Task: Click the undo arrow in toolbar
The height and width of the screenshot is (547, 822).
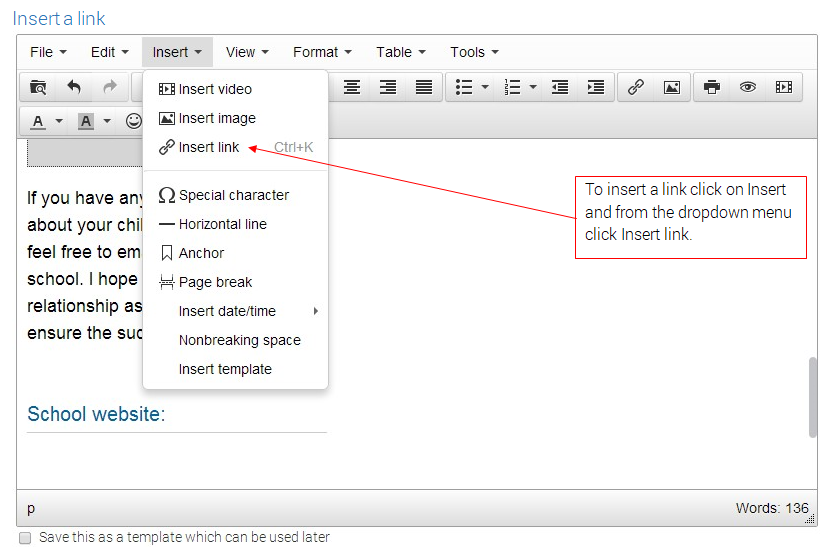Action: [x=74, y=87]
